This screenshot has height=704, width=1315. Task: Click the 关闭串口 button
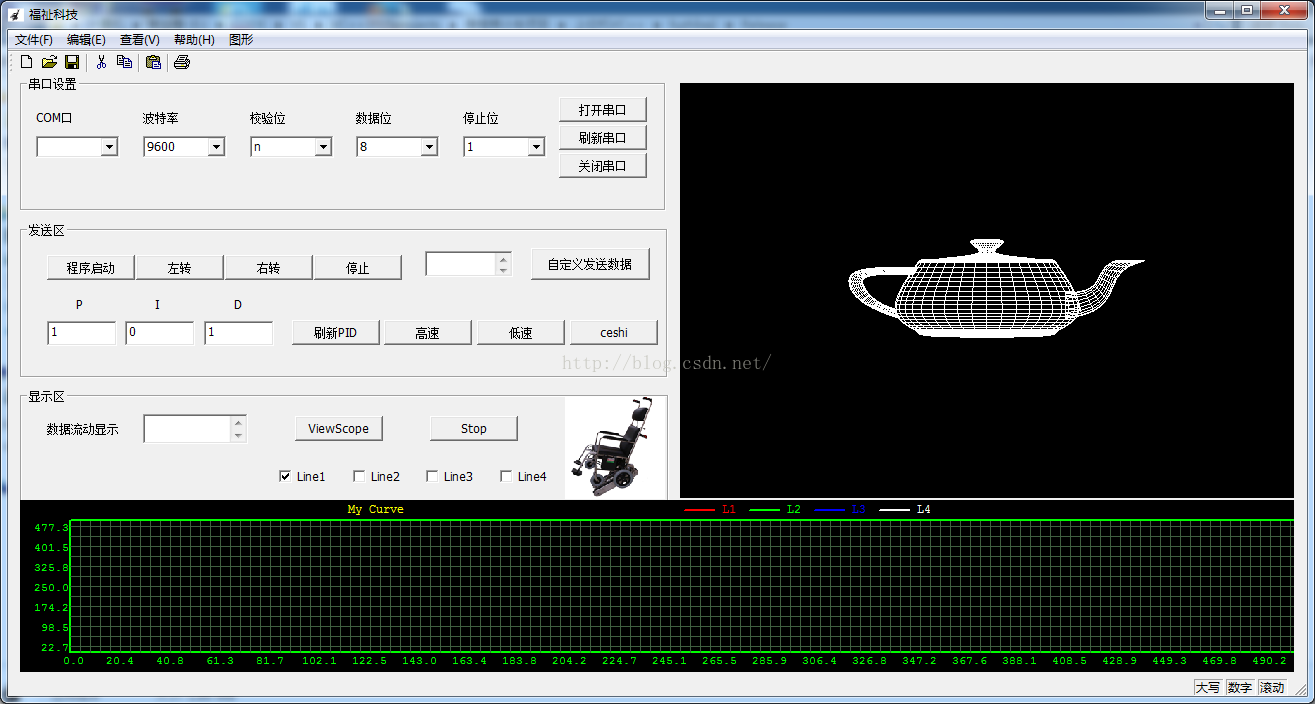[x=603, y=166]
